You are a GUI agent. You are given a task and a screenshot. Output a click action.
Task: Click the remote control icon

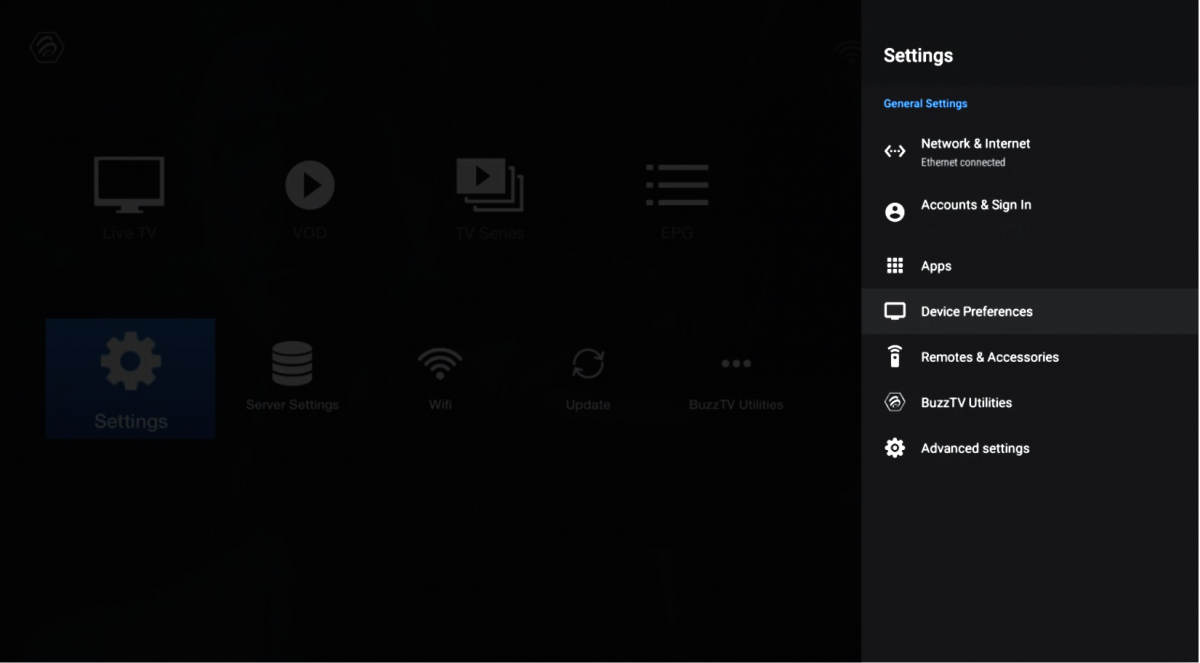[895, 356]
